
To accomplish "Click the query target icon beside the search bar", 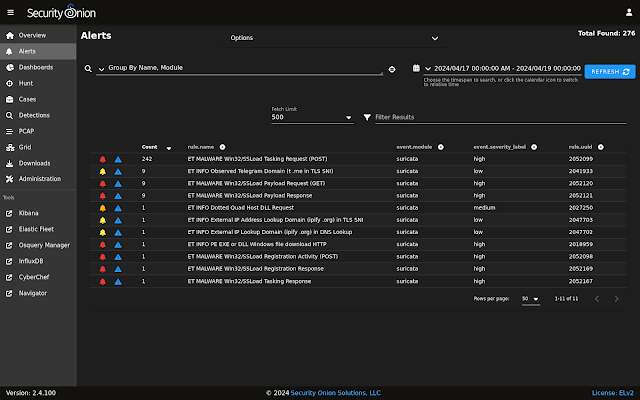I will [392, 69].
